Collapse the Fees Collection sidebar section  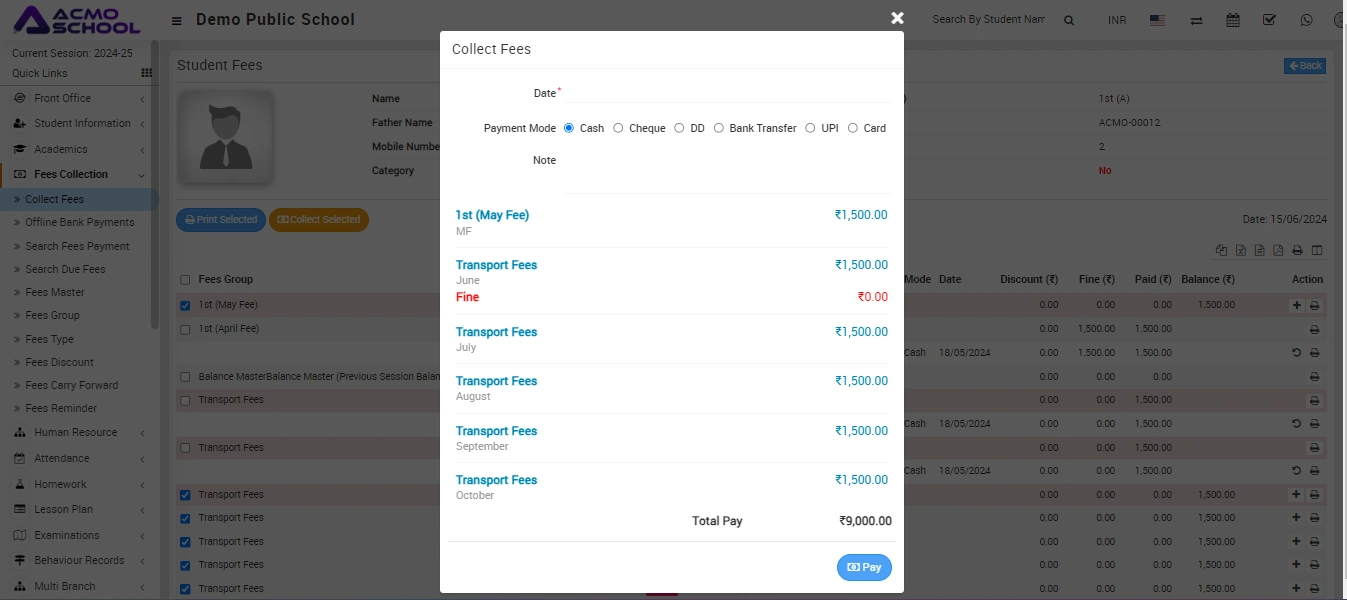[80, 174]
